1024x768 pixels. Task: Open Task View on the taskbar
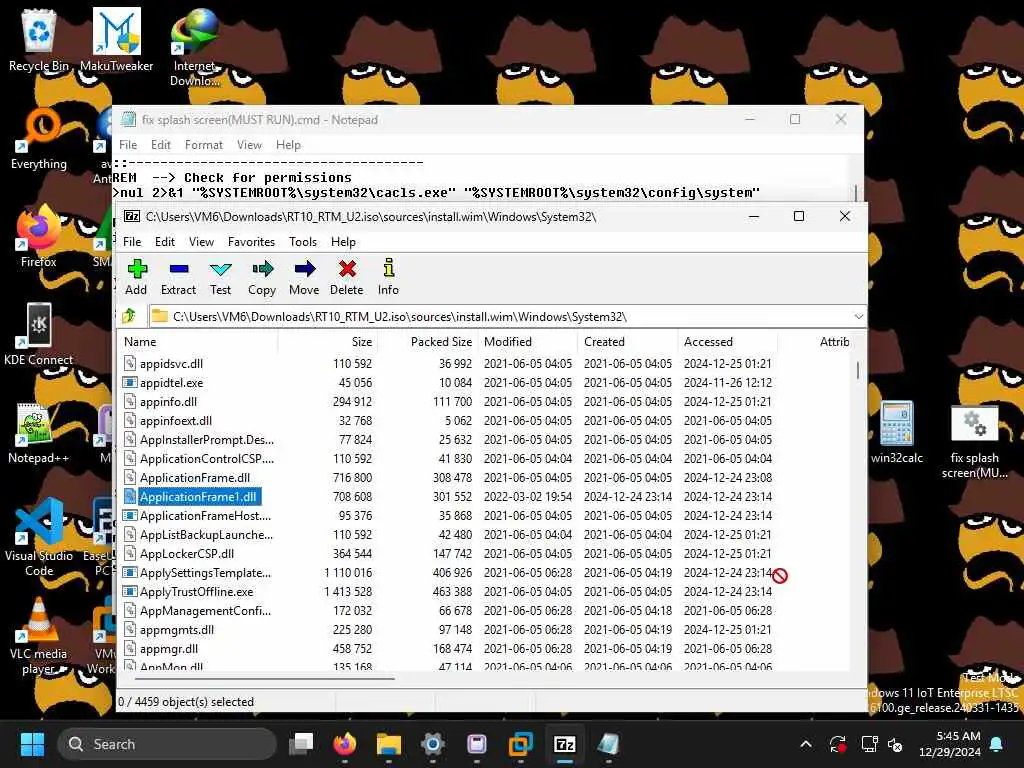(x=302, y=744)
